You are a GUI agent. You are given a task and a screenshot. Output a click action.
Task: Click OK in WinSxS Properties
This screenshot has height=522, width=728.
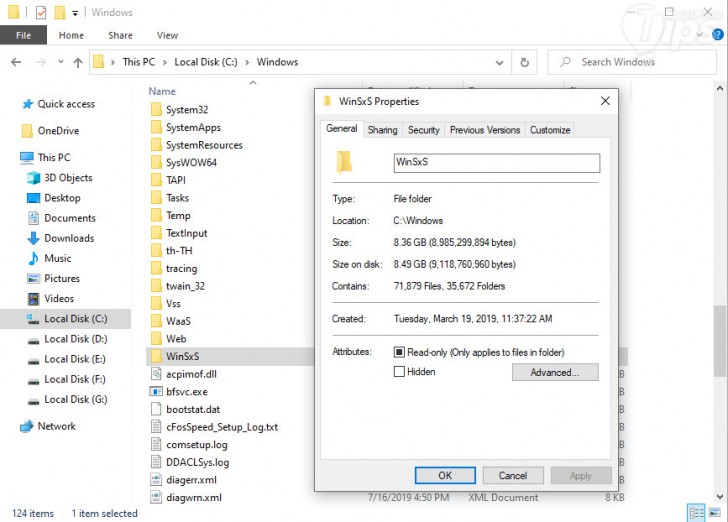445,476
